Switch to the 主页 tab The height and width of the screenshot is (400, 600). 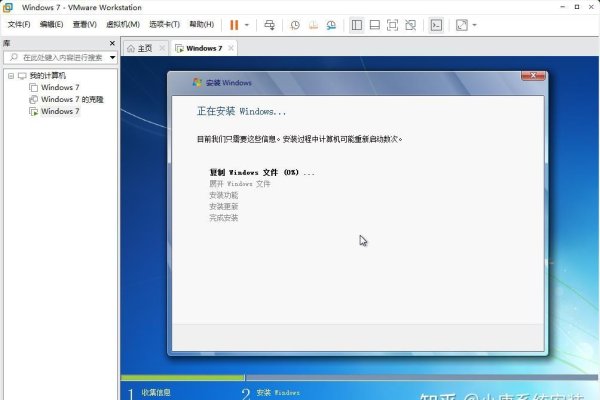click(x=144, y=47)
